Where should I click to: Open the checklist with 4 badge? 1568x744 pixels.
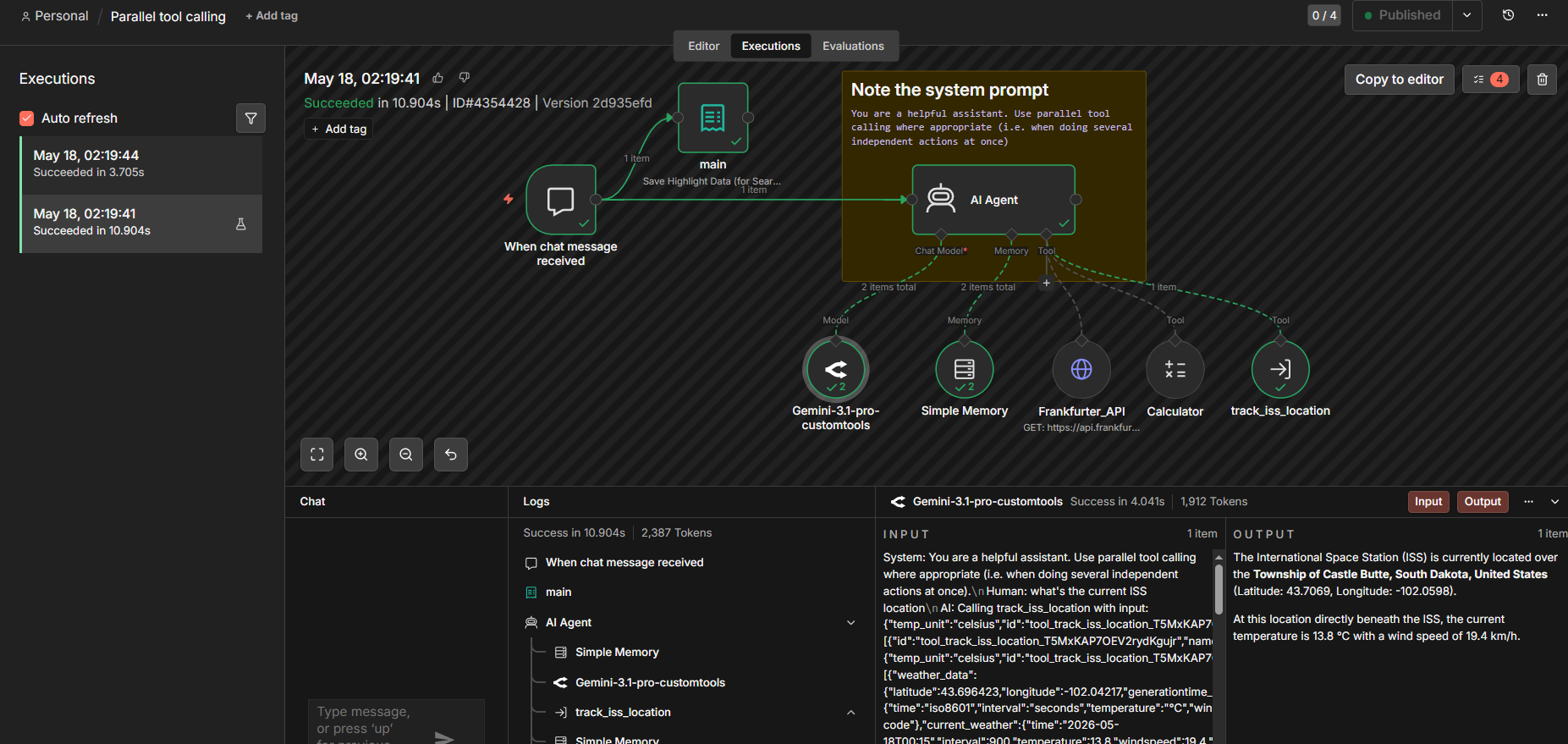(1491, 80)
